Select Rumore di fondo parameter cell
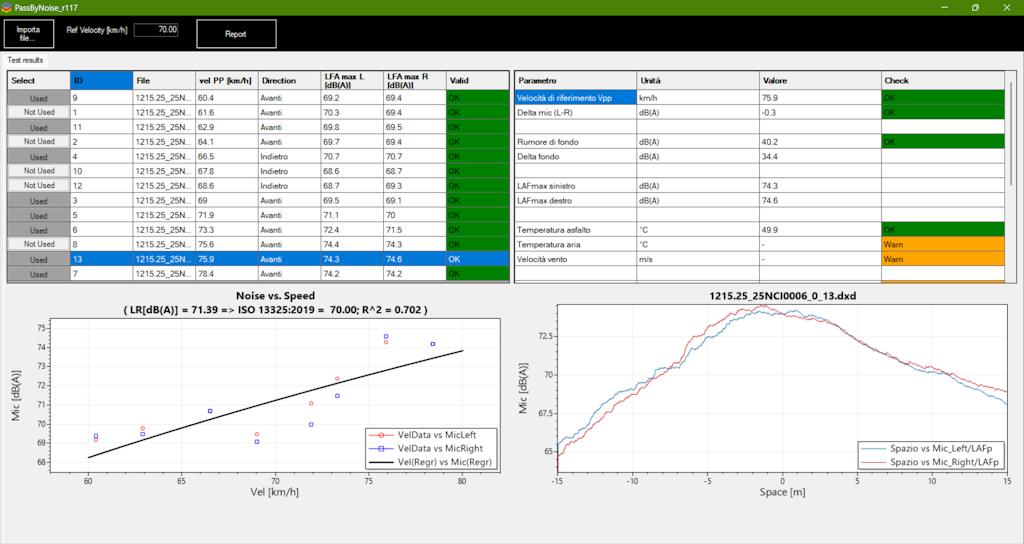This screenshot has height=544, width=1024. 575,142
